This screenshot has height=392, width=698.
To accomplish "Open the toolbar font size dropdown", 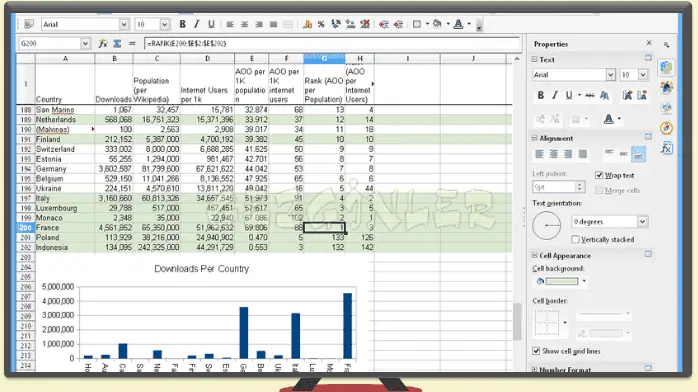I will click(164, 24).
